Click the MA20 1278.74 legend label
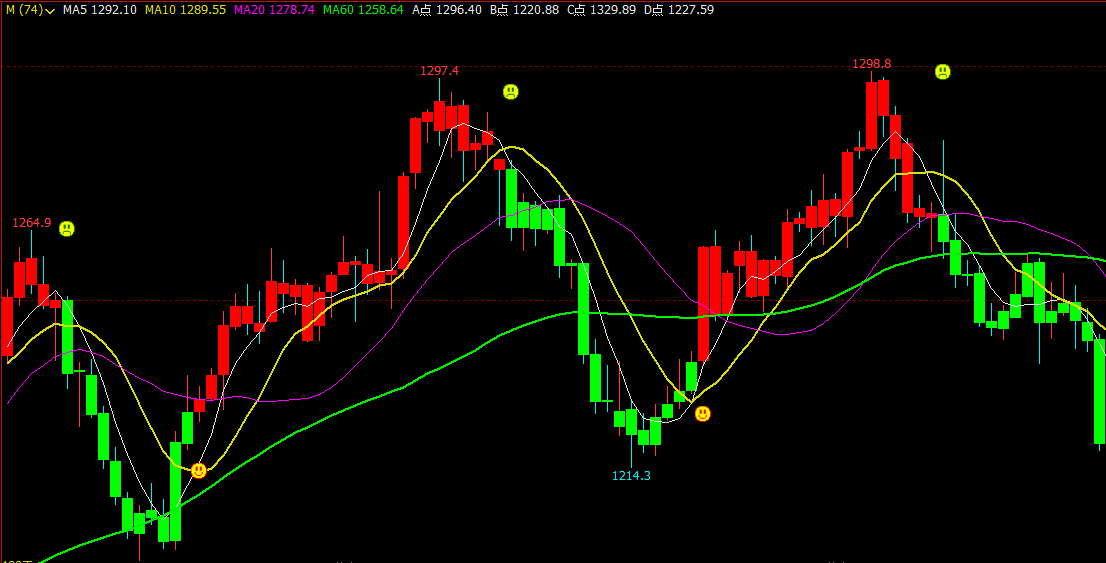 [x=274, y=10]
